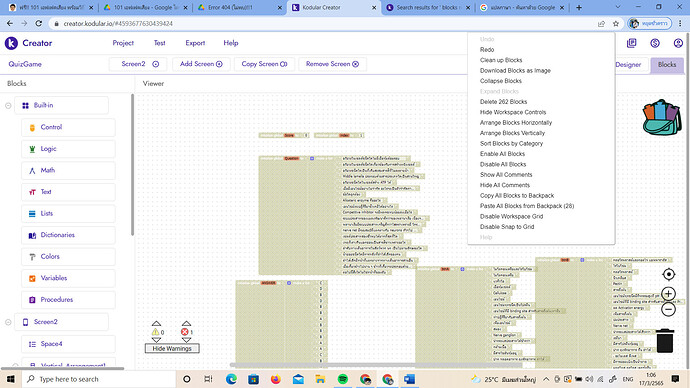The image size is (690, 388).
Task: Click the Math blocks icon
Action: point(32,170)
